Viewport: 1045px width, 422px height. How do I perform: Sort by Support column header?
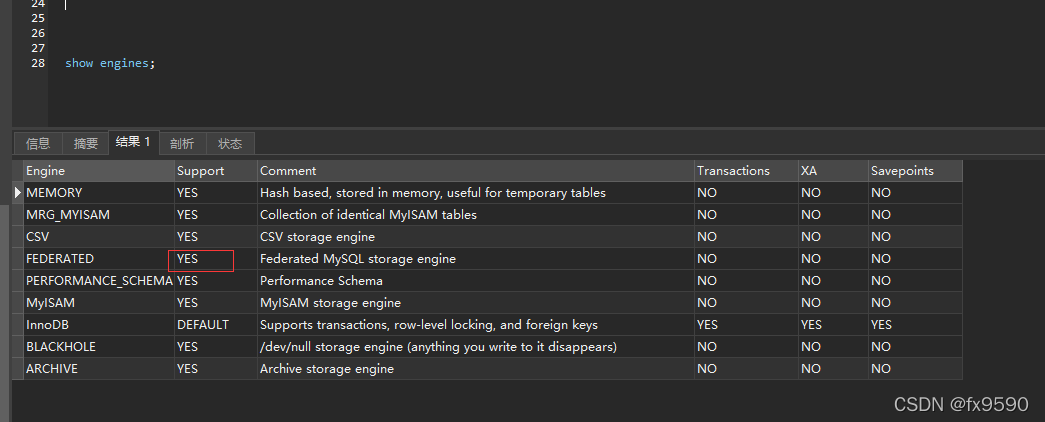(x=215, y=171)
